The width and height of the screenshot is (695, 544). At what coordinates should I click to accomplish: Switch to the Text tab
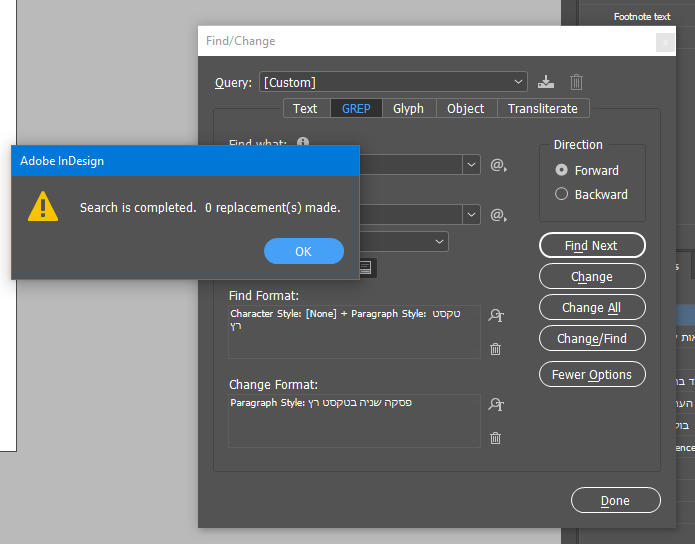(306, 109)
